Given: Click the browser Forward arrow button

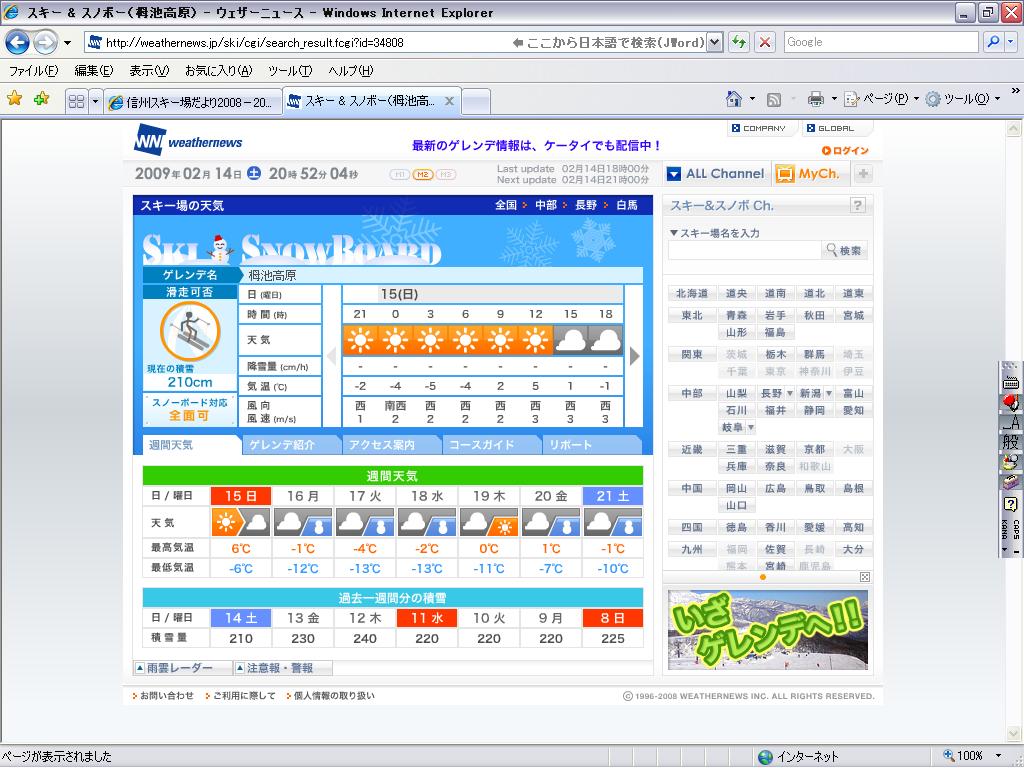Looking at the screenshot, I should pyautogui.click(x=46, y=43).
